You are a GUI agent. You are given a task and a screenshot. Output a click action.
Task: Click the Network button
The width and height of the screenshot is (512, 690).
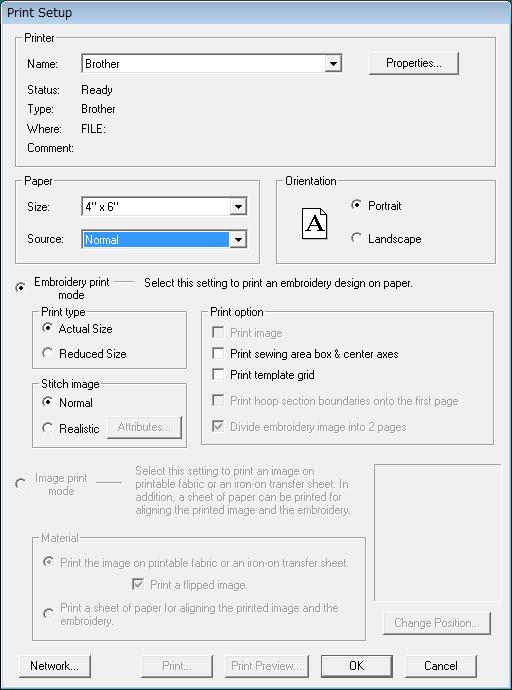(55, 666)
